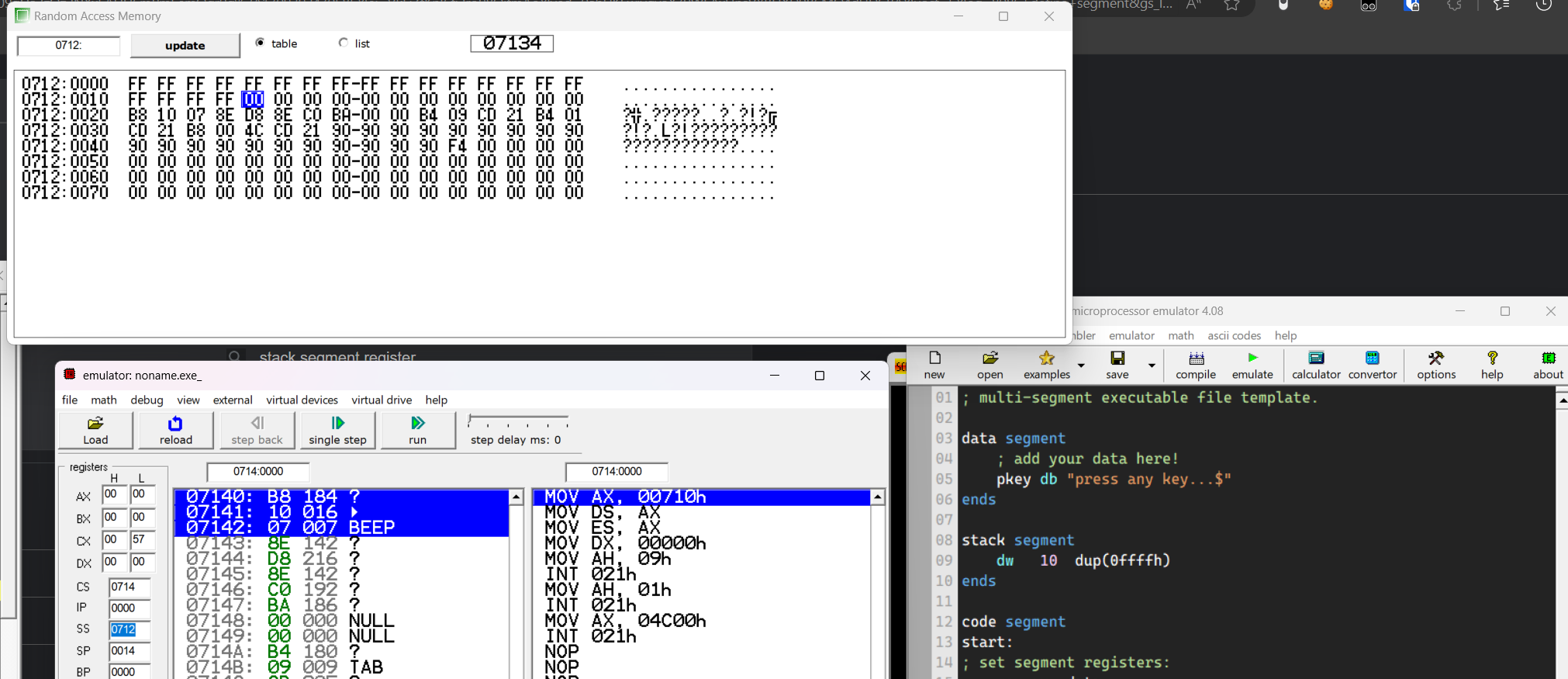Image resolution: width=1568 pixels, height=679 pixels.
Task: Click the new file icon in emu8086 toolbar
Action: coord(934,365)
